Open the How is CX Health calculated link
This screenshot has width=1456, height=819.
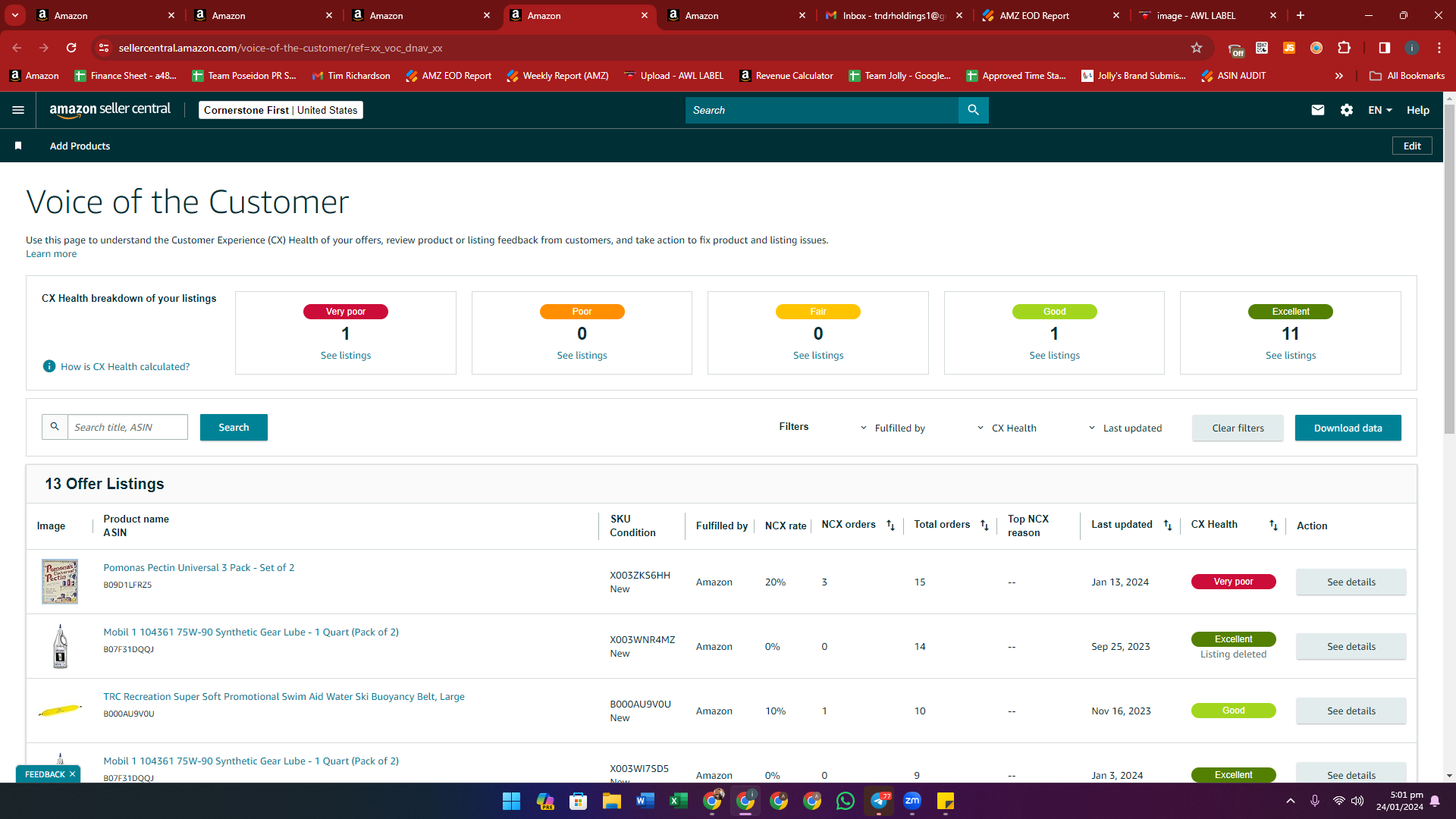(x=125, y=366)
